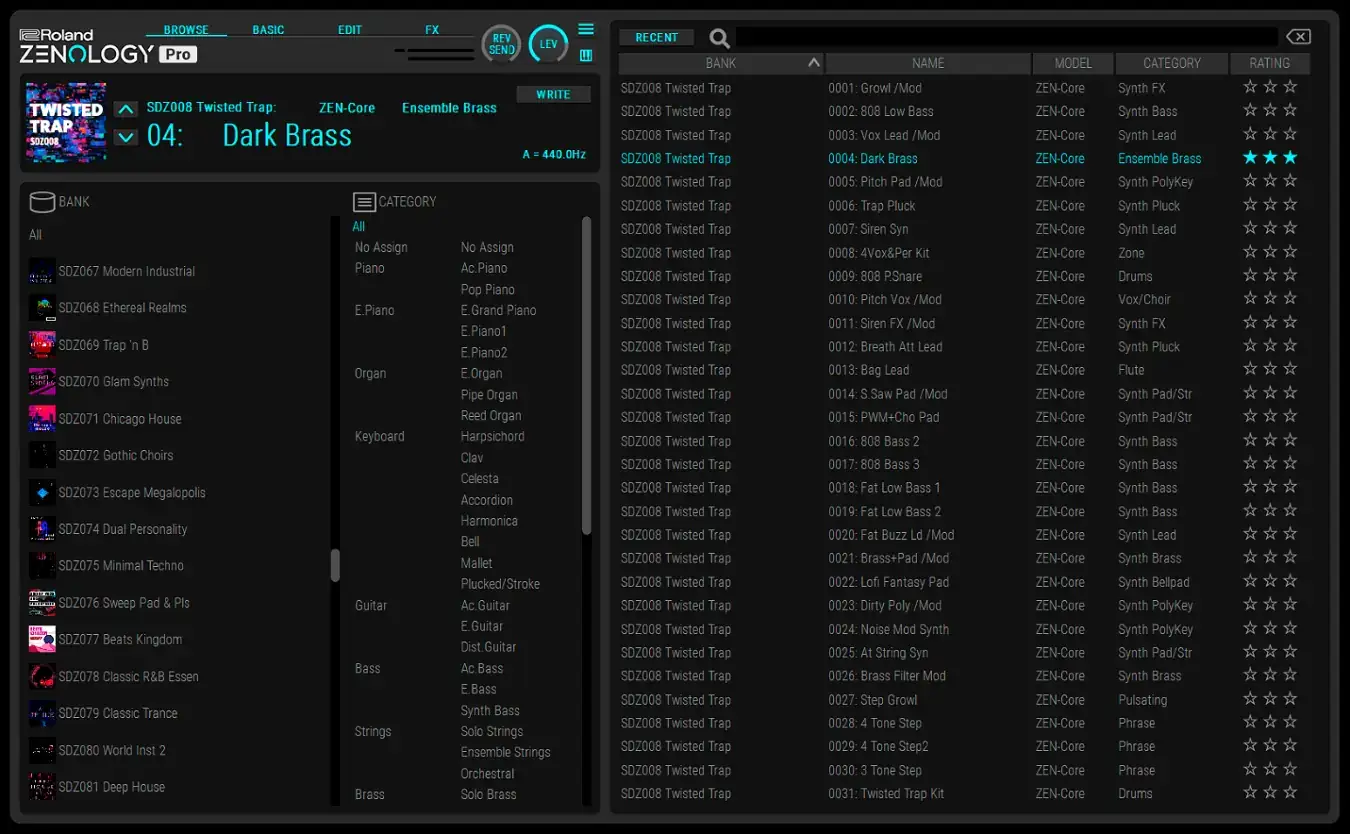Select the SDZ075 Minimal Techno bank icon
This screenshot has height=834, width=1350.
(42, 566)
